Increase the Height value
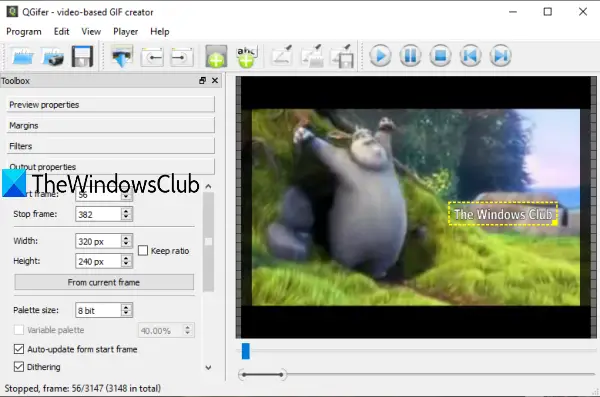 [x=126, y=258]
